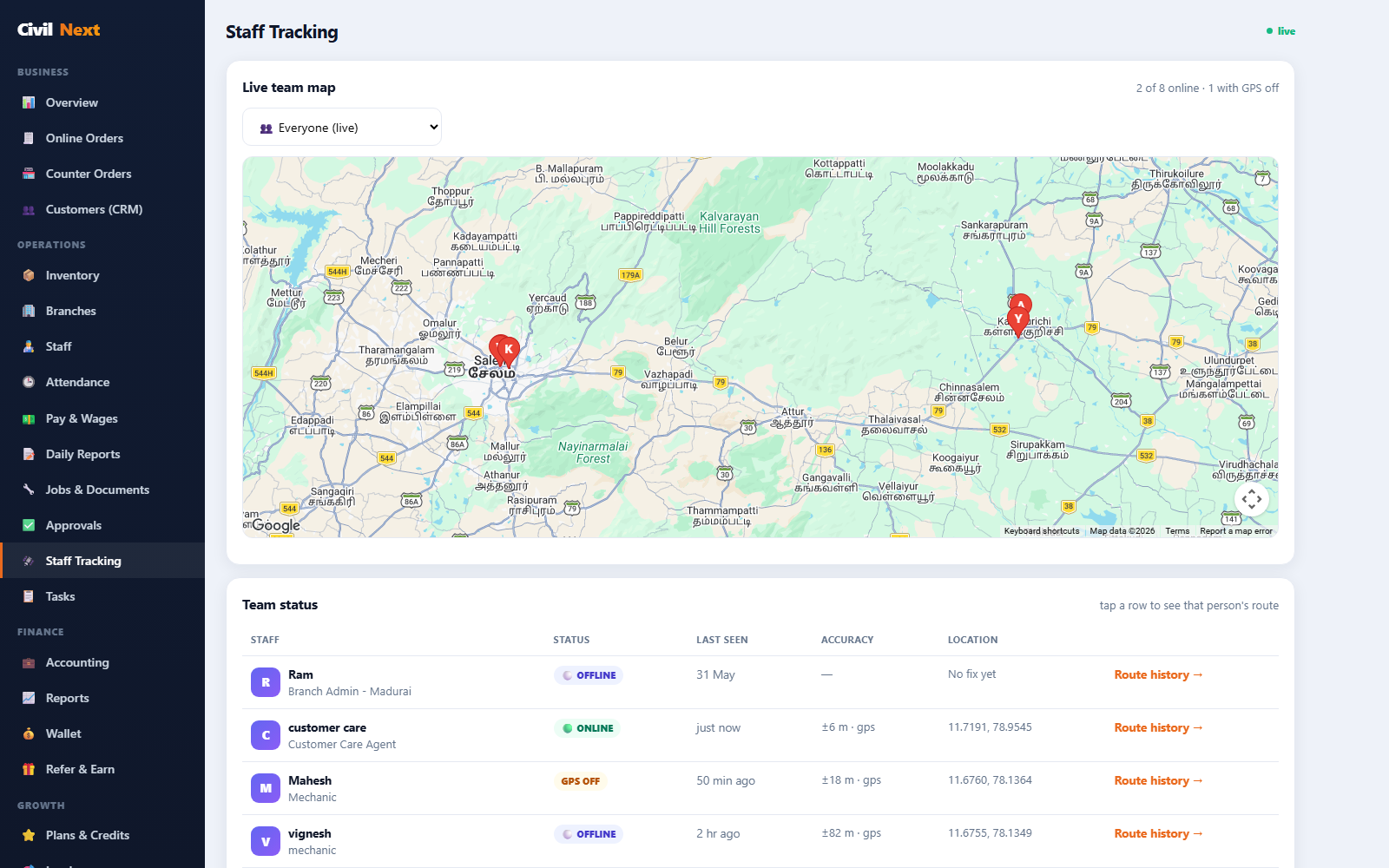
Task: Click the '±6 m · gps' accuracy value
Action: pyautogui.click(x=848, y=727)
